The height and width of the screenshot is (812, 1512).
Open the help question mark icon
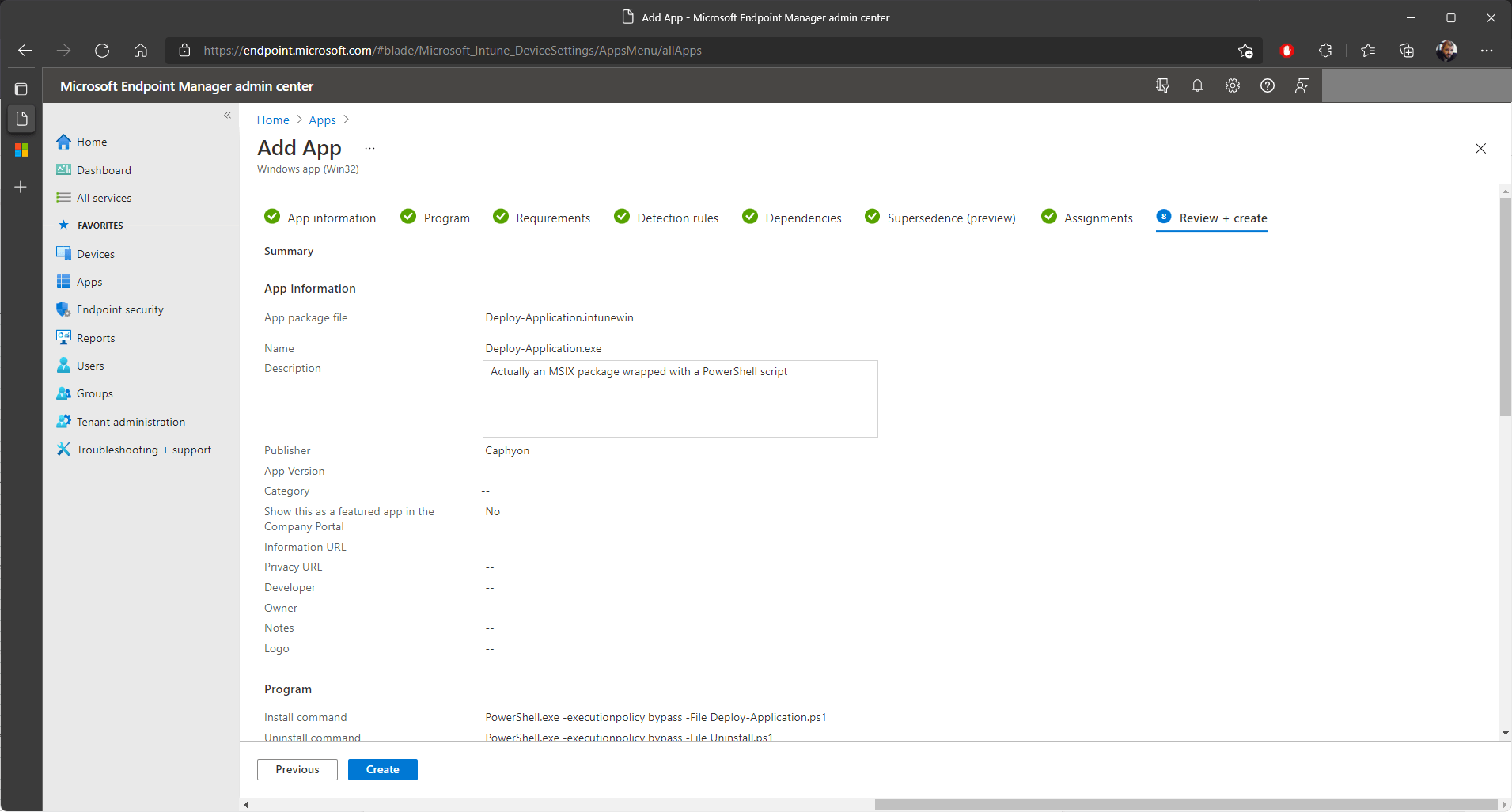(1268, 85)
